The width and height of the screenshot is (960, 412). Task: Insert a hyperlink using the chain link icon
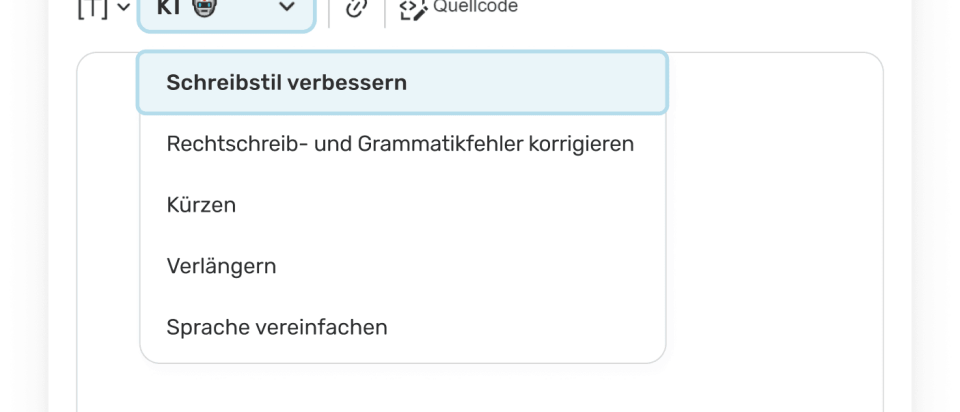[356, 9]
